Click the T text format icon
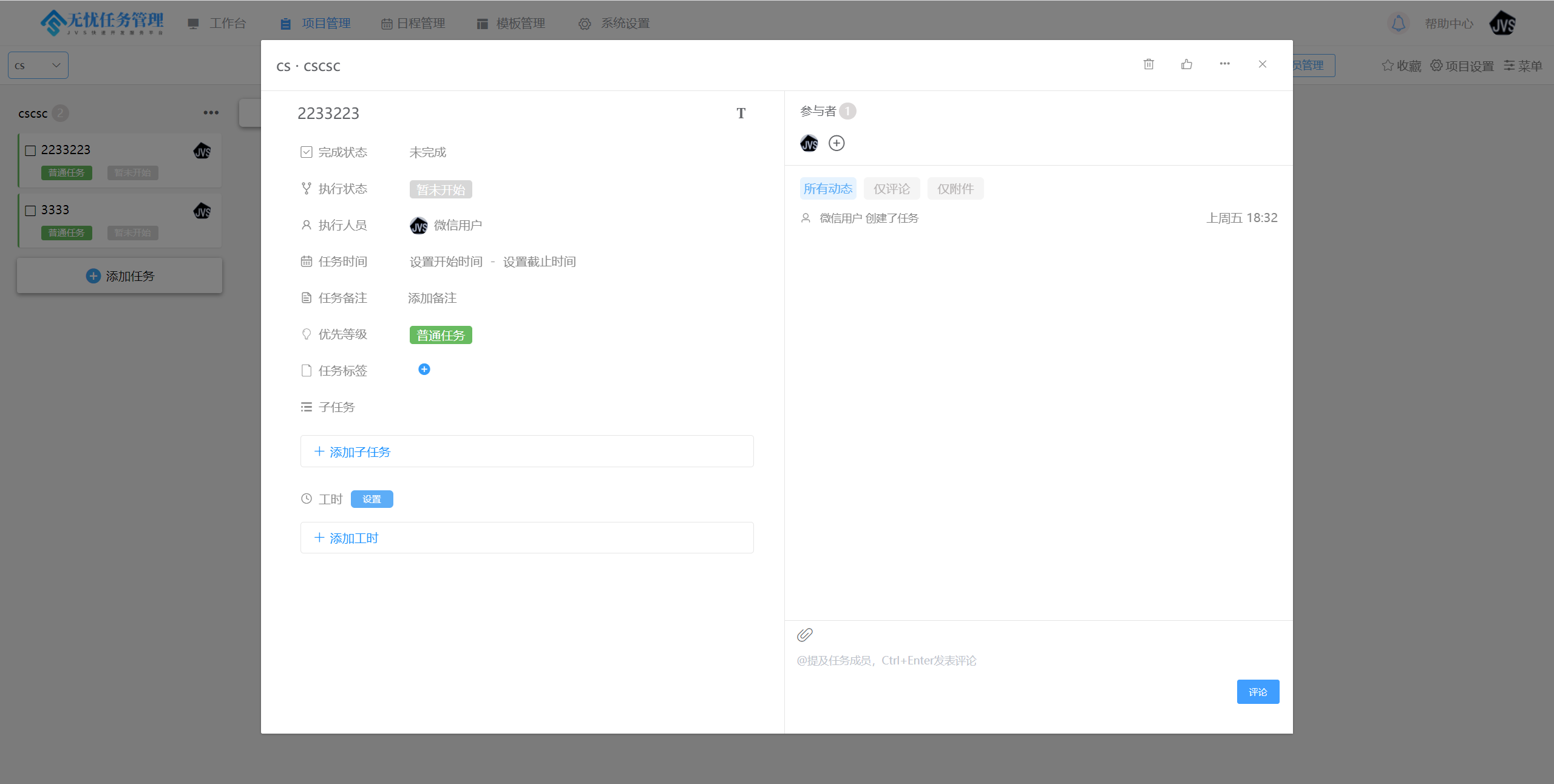Screen dimensions: 1554x784 click(741, 113)
